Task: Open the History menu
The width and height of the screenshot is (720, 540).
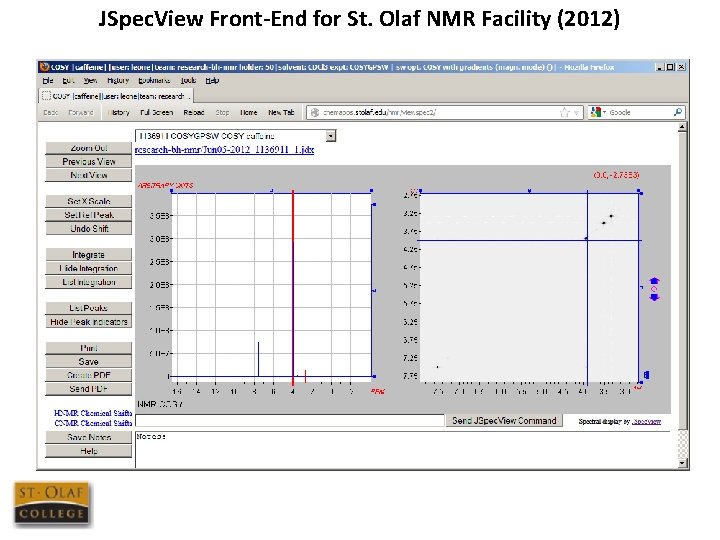Action: 118,80
